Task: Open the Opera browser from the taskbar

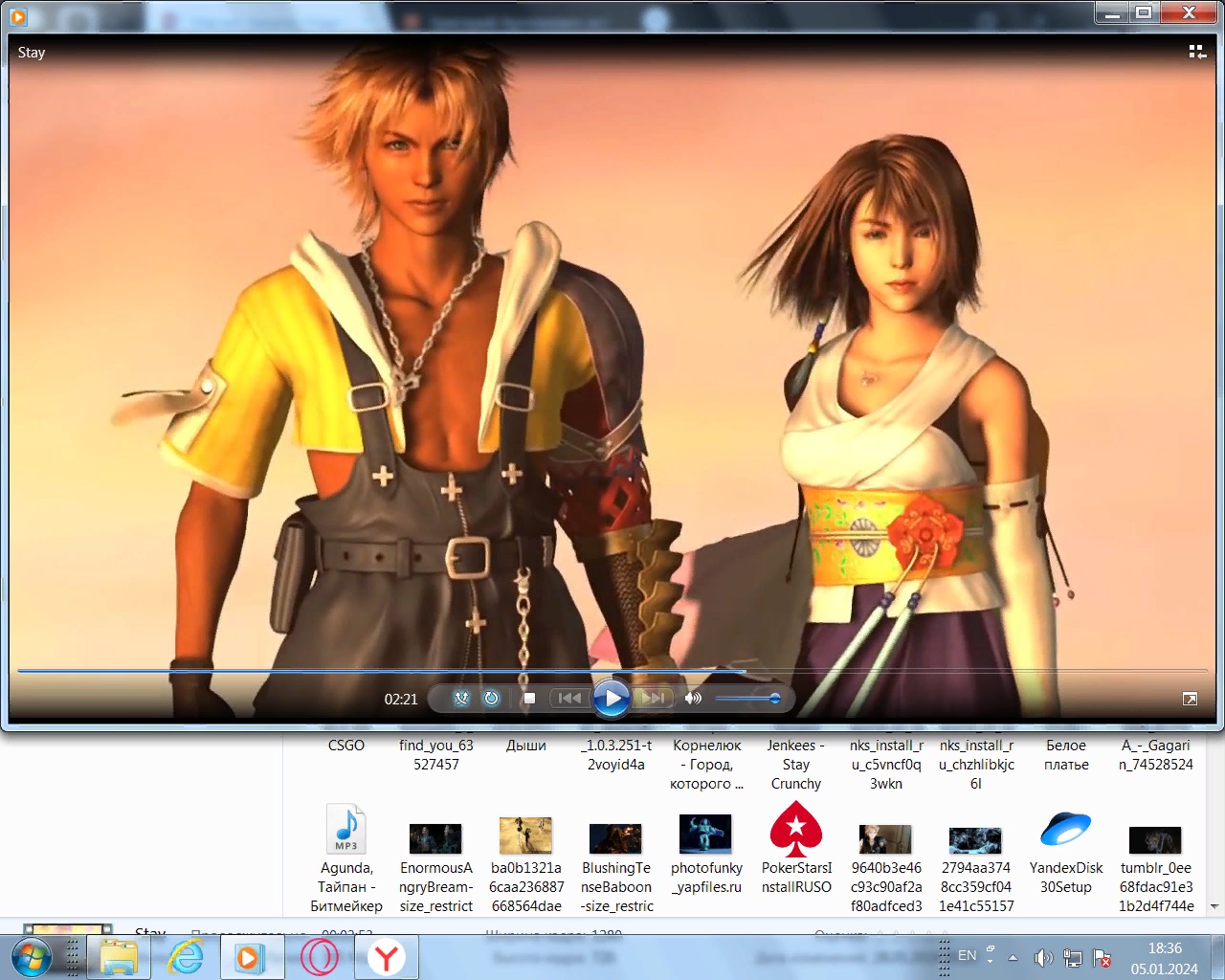Action: pyautogui.click(x=320, y=957)
